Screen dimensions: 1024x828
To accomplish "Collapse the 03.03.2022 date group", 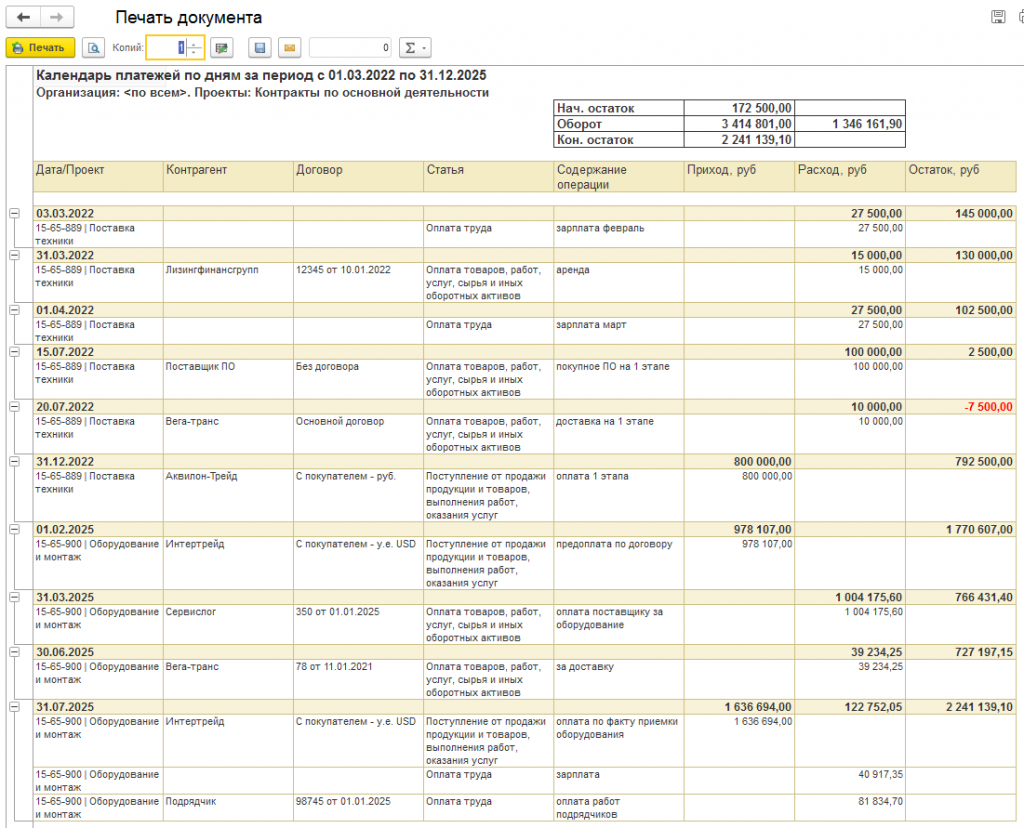I will pos(14,213).
